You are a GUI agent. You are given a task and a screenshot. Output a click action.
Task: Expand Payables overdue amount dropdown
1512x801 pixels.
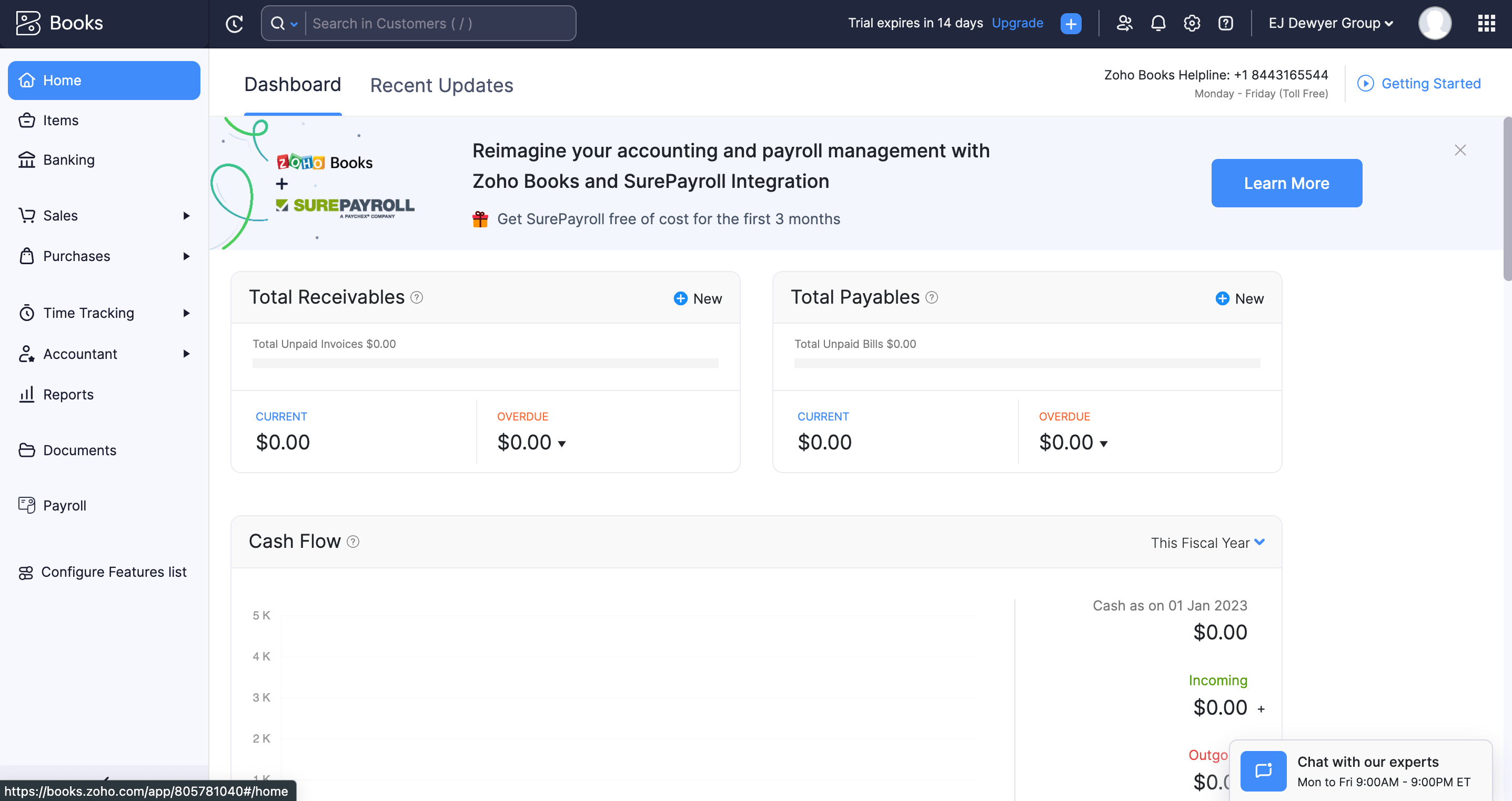coord(1103,444)
